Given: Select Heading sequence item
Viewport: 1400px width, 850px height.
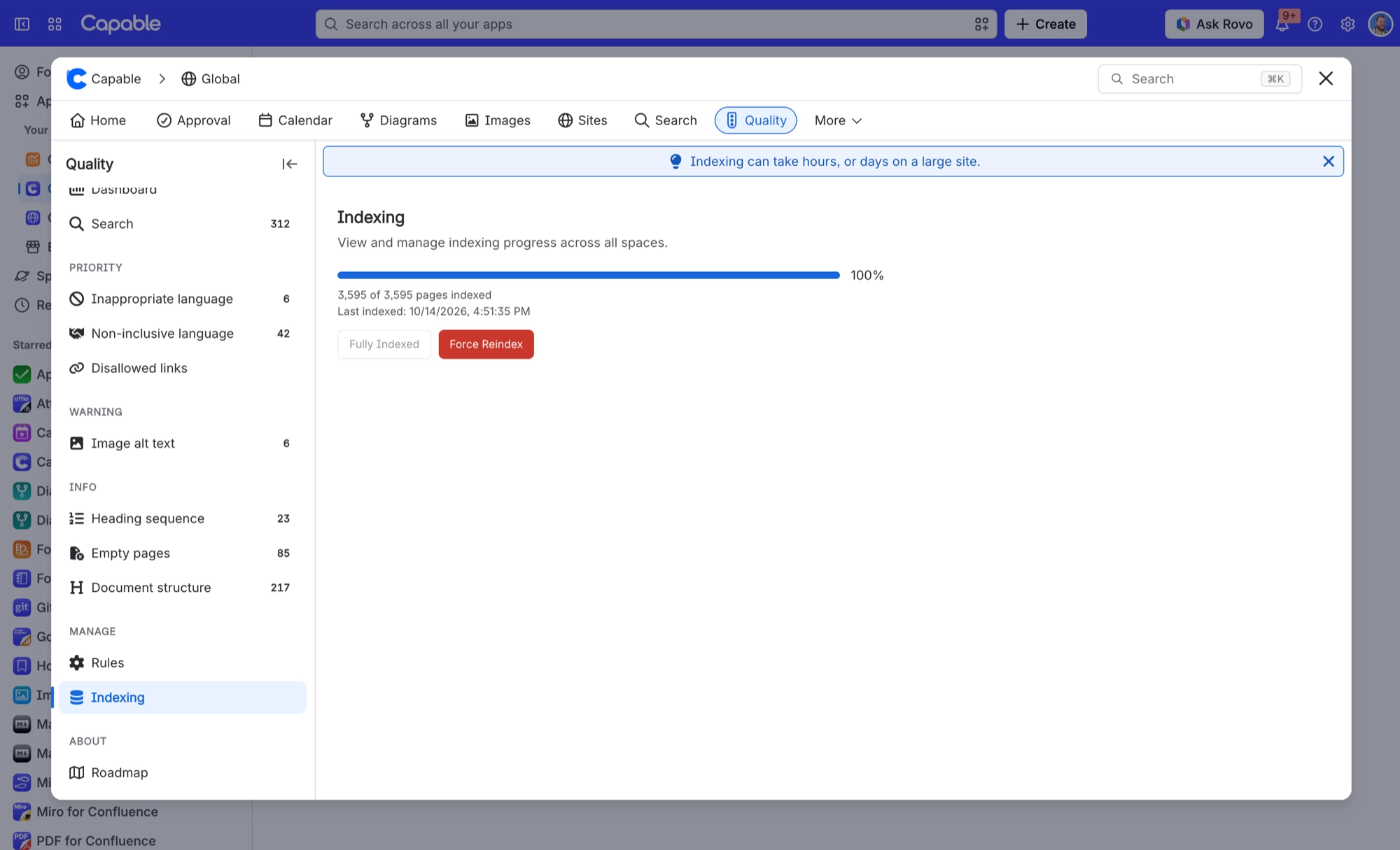Looking at the screenshot, I should [182, 518].
